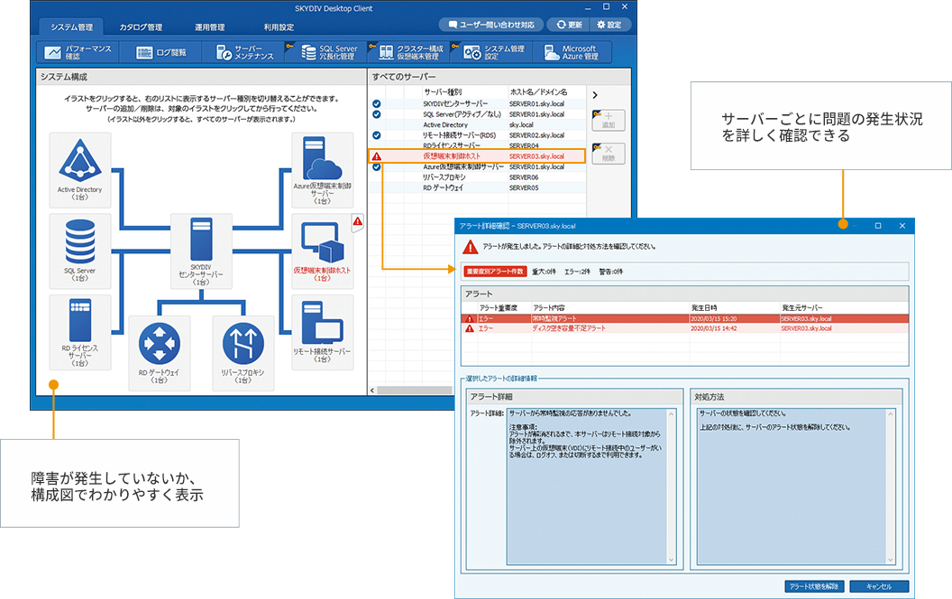Click ユーザー問い合わせ対応 button
This screenshot has width=952, height=599.
pos(491,25)
